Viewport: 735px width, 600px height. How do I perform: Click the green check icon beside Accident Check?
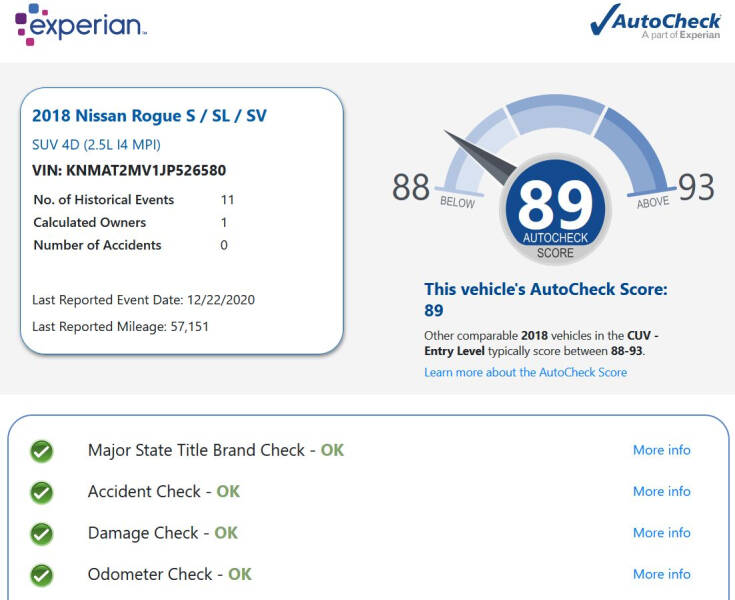pos(41,492)
